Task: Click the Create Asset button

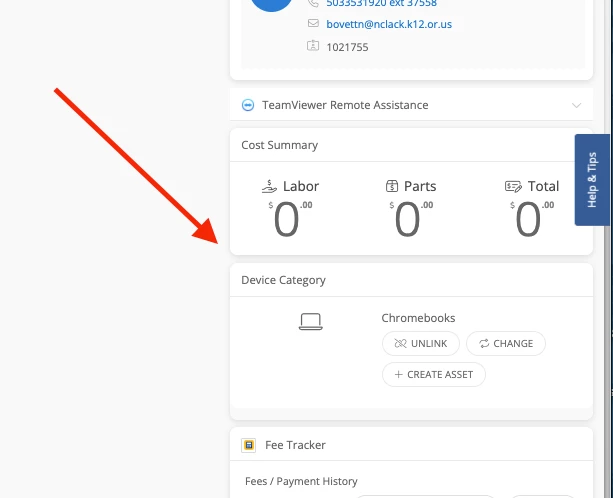Action: point(434,374)
